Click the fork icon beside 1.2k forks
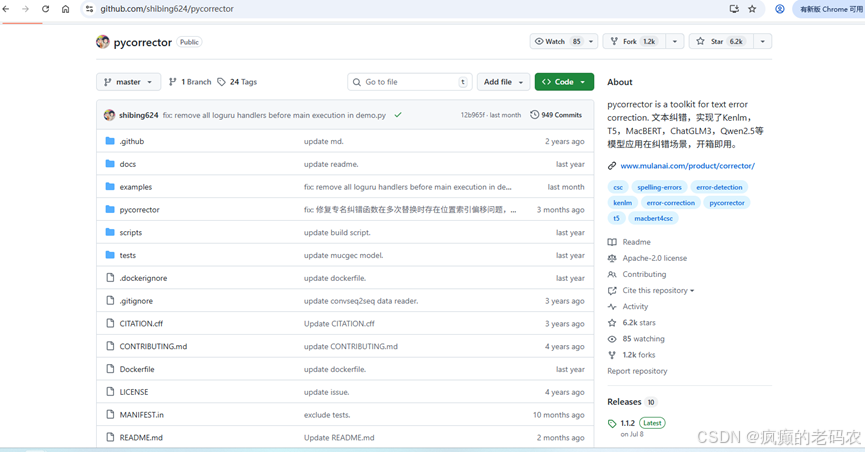 [x=612, y=355]
